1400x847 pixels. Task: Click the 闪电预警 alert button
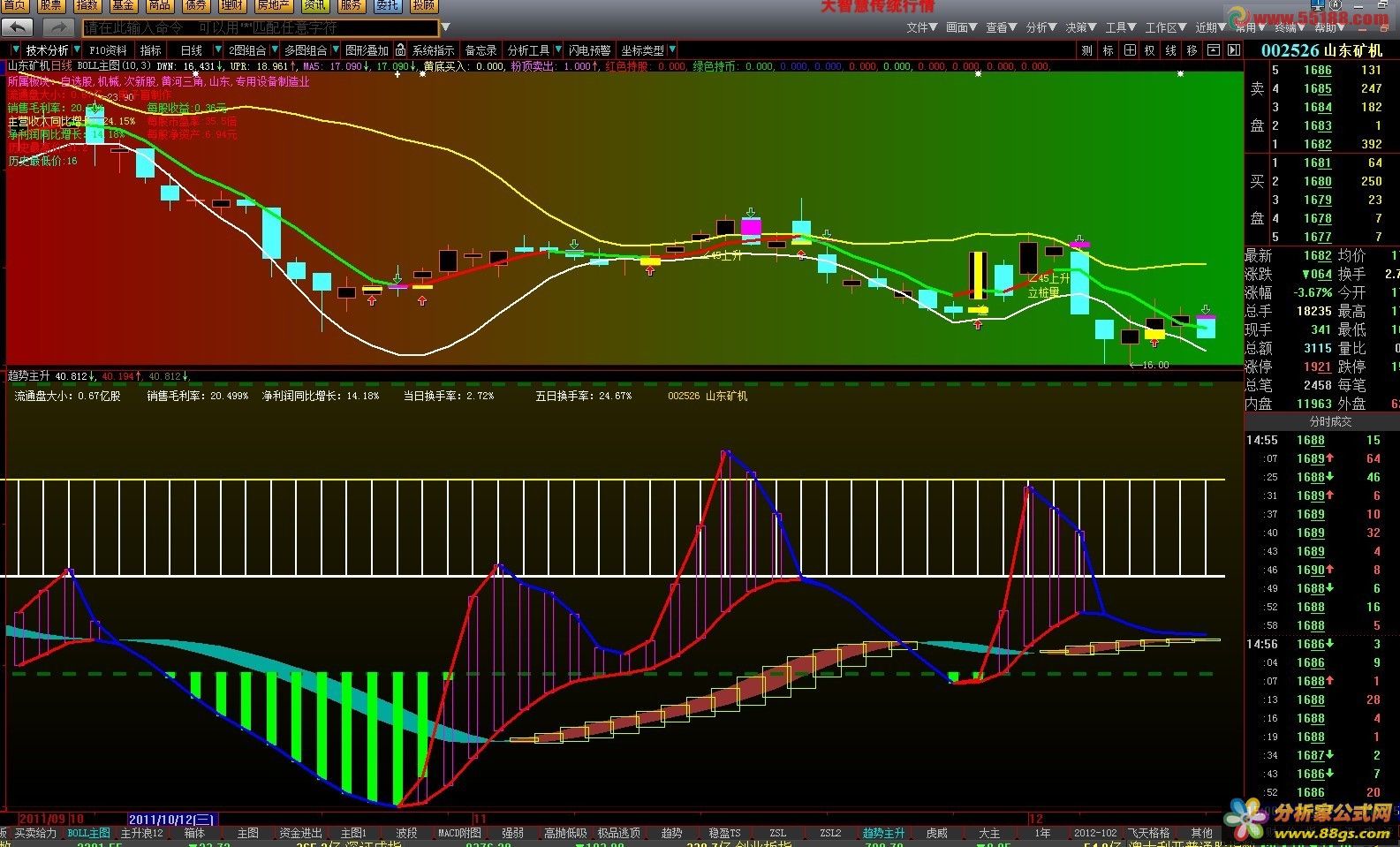589,50
